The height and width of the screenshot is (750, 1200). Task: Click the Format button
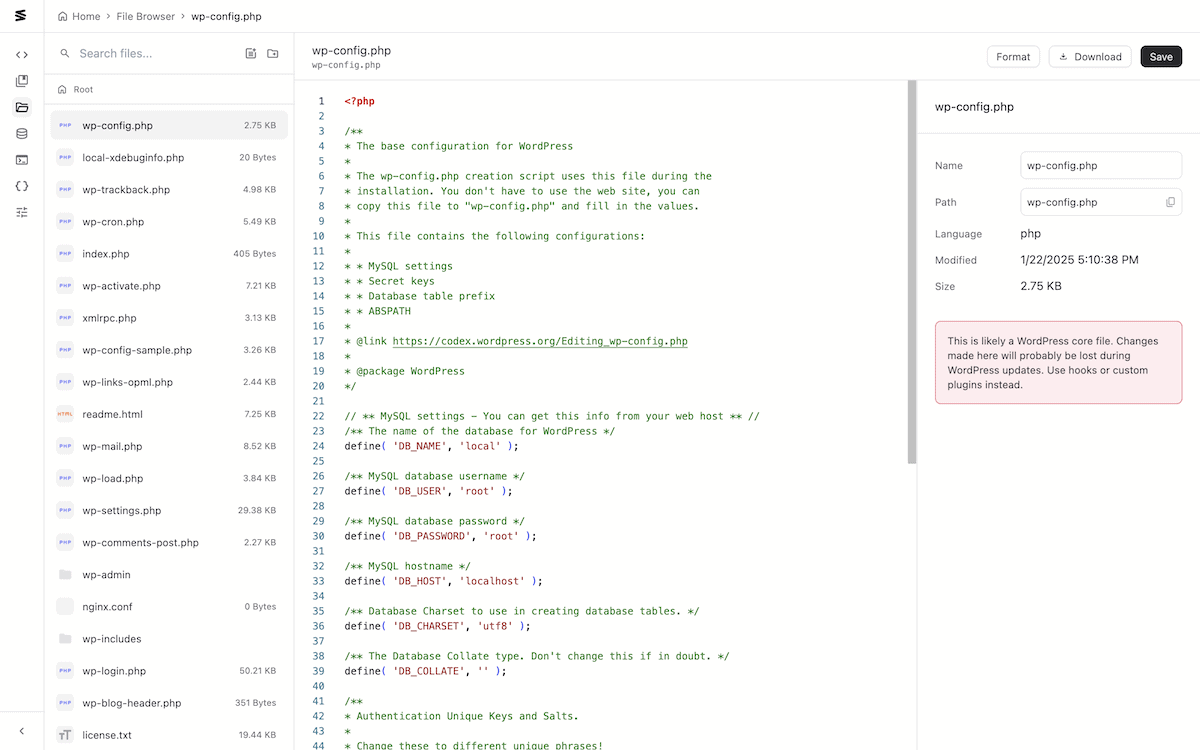1013,57
